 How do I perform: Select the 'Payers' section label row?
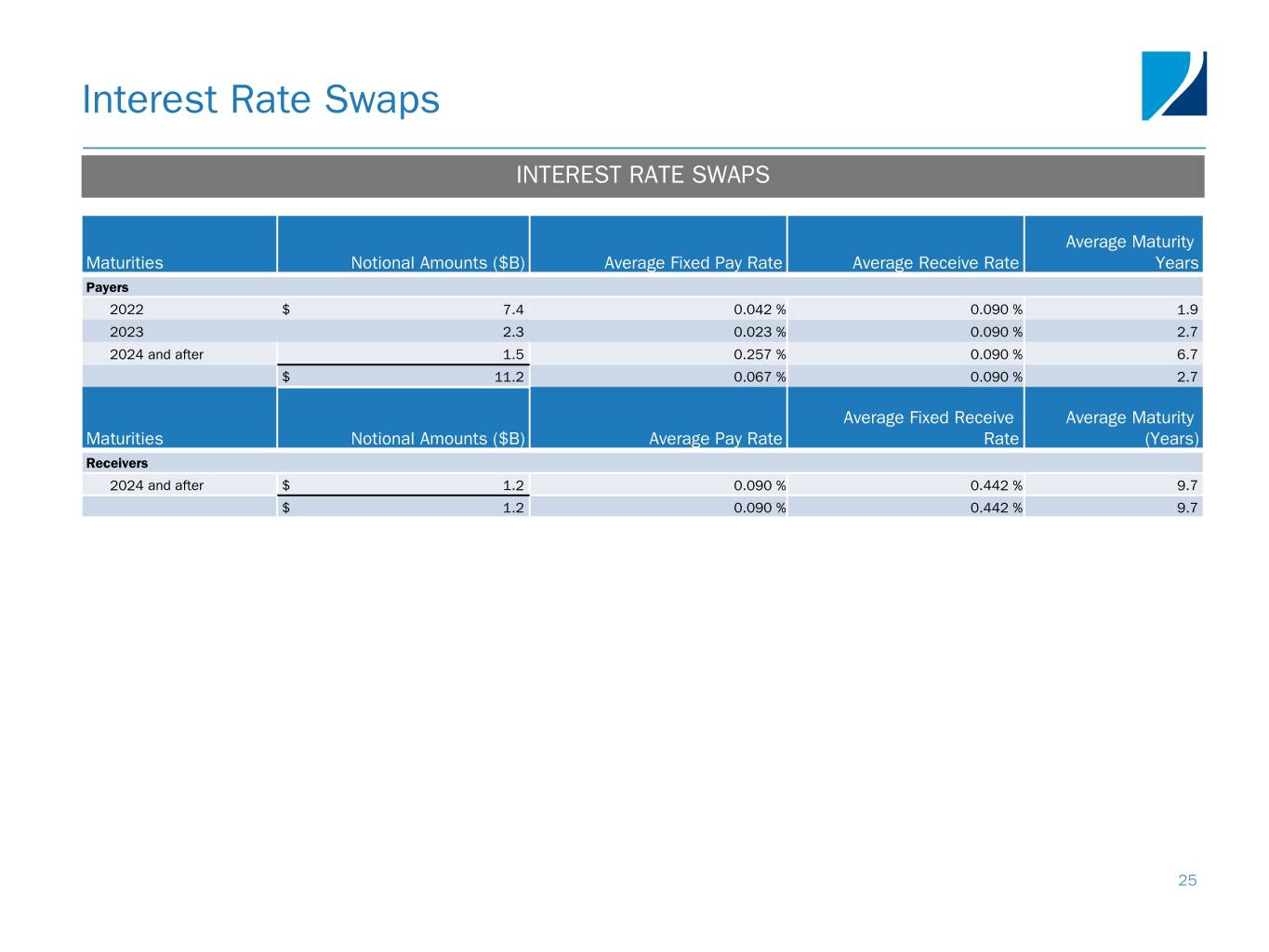coord(108,287)
